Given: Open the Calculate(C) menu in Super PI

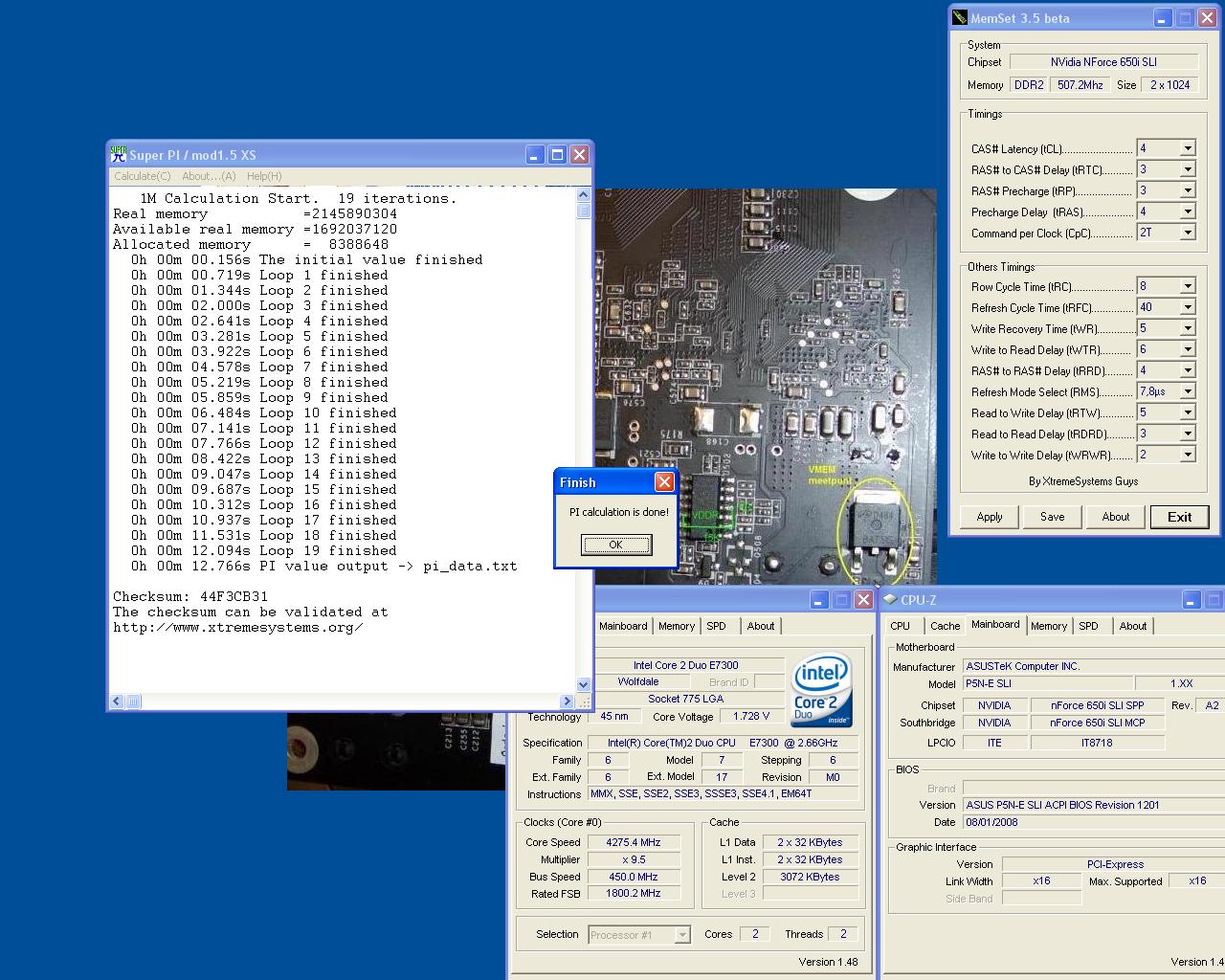Looking at the screenshot, I should pos(143,176).
